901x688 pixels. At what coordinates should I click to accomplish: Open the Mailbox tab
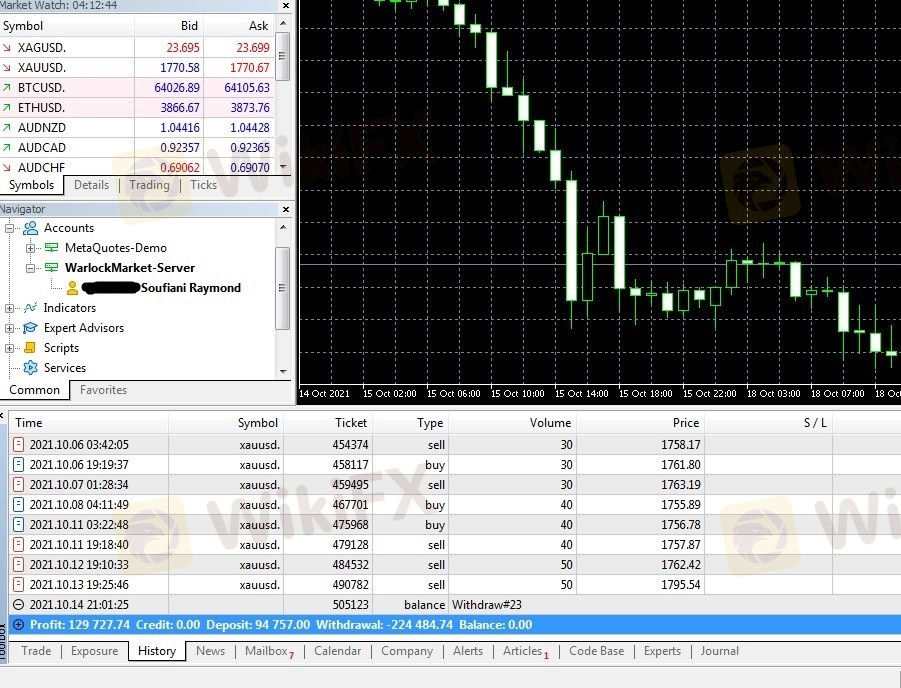tap(268, 651)
